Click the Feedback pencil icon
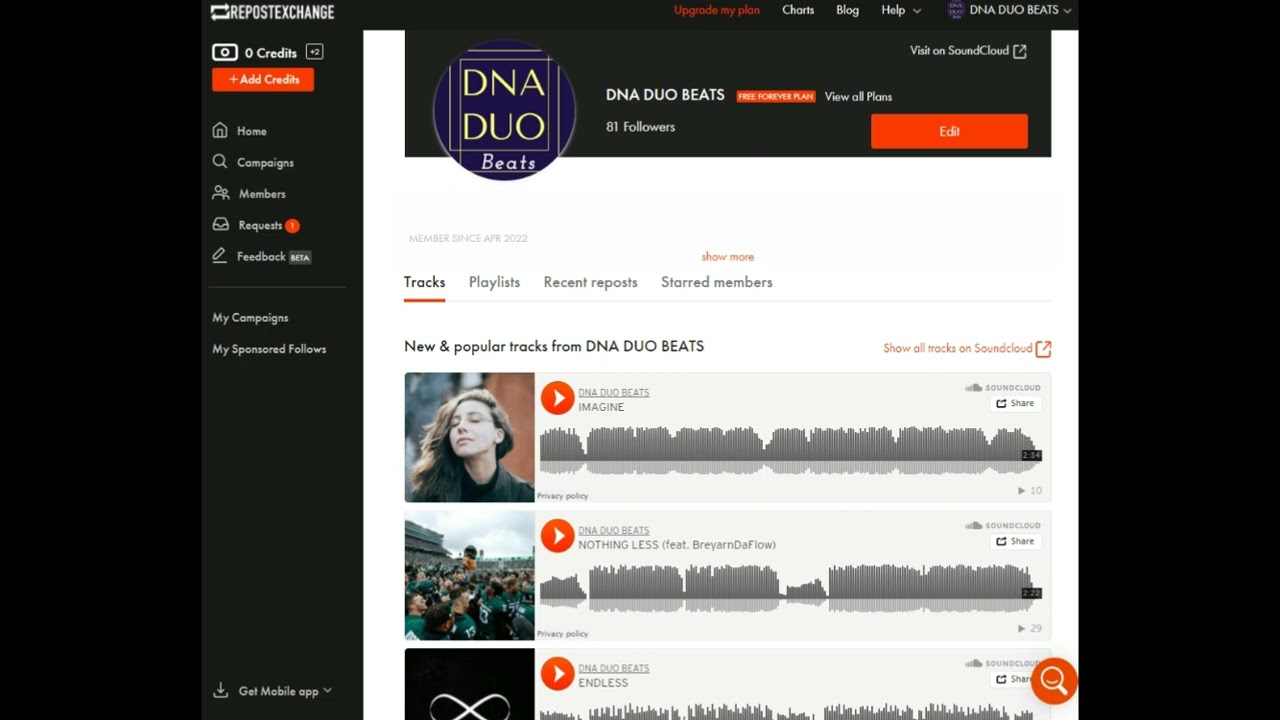The width and height of the screenshot is (1280, 720). tap(220, 256)
